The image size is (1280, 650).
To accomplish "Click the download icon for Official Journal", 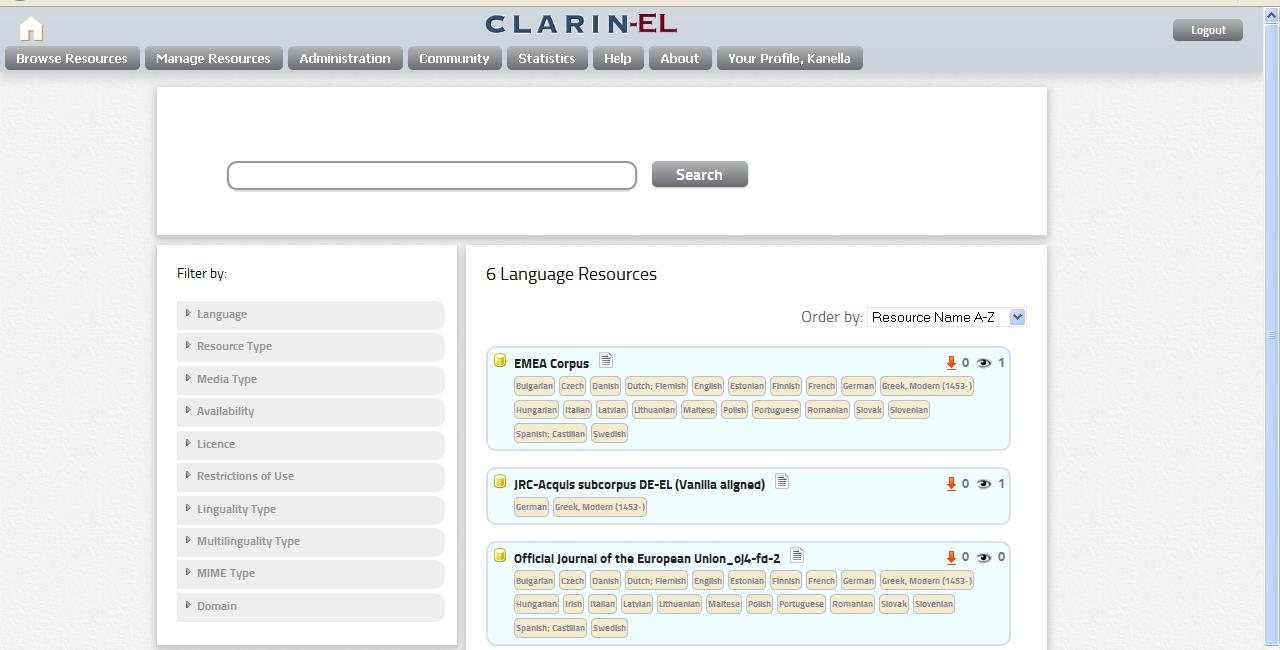I will pos(951,558).
